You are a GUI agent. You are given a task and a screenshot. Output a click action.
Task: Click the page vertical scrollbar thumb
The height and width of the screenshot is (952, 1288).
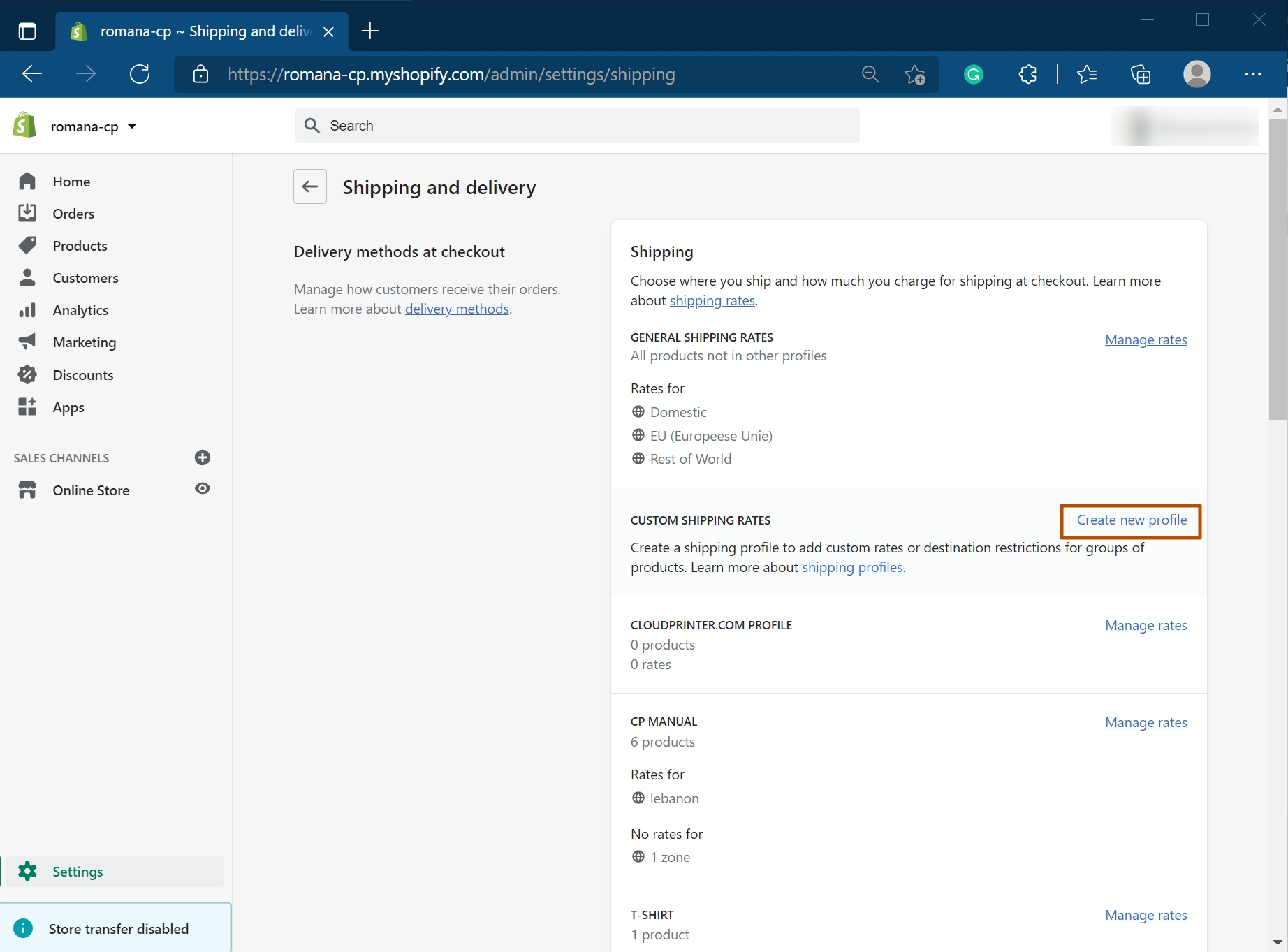click(x=1278, y=270)
